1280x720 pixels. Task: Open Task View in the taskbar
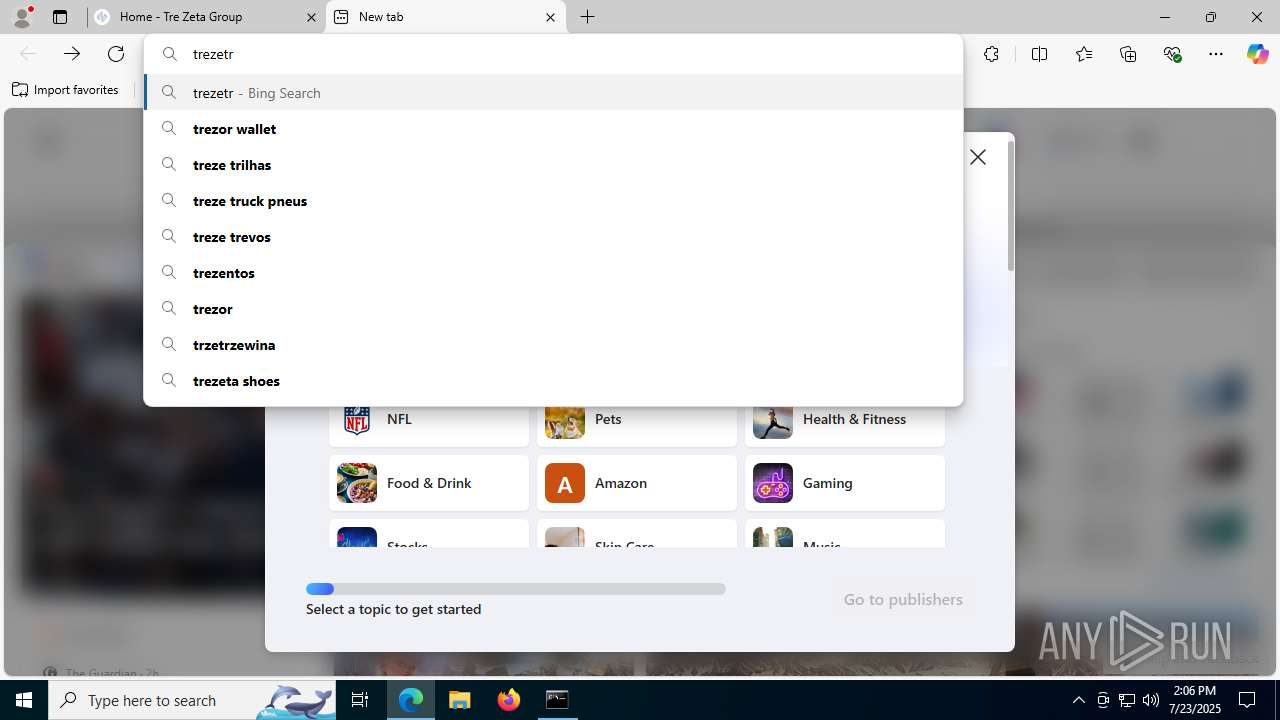(x=360, y=700)
